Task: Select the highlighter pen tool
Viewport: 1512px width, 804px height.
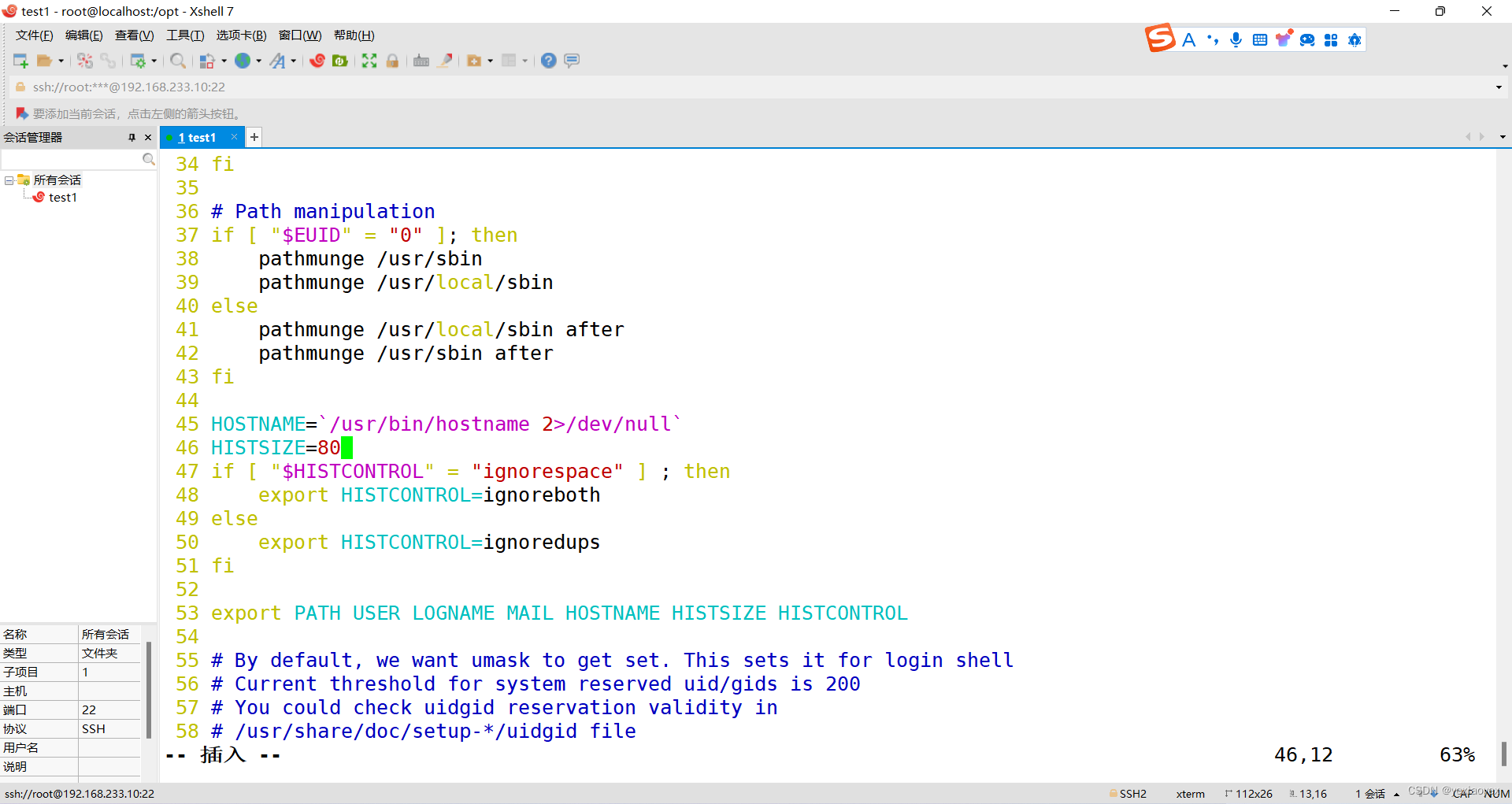Action: point(445,61)
